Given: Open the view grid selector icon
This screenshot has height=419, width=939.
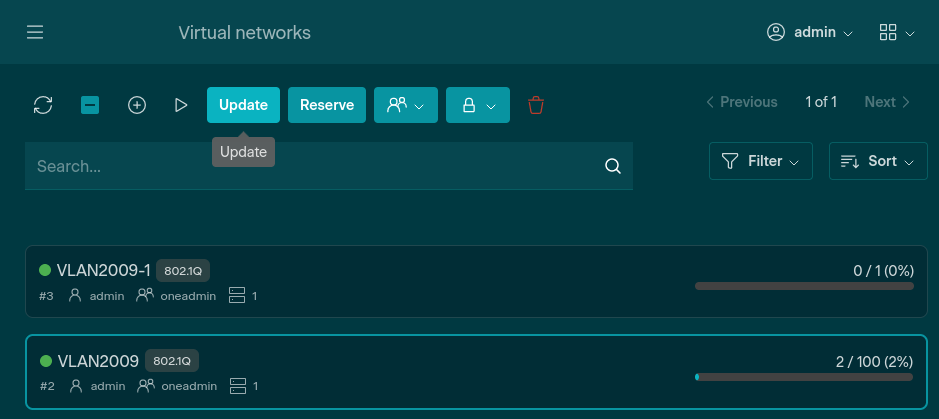Looking at the screenshot, I should pyautogui.click(x=896, y=33).
